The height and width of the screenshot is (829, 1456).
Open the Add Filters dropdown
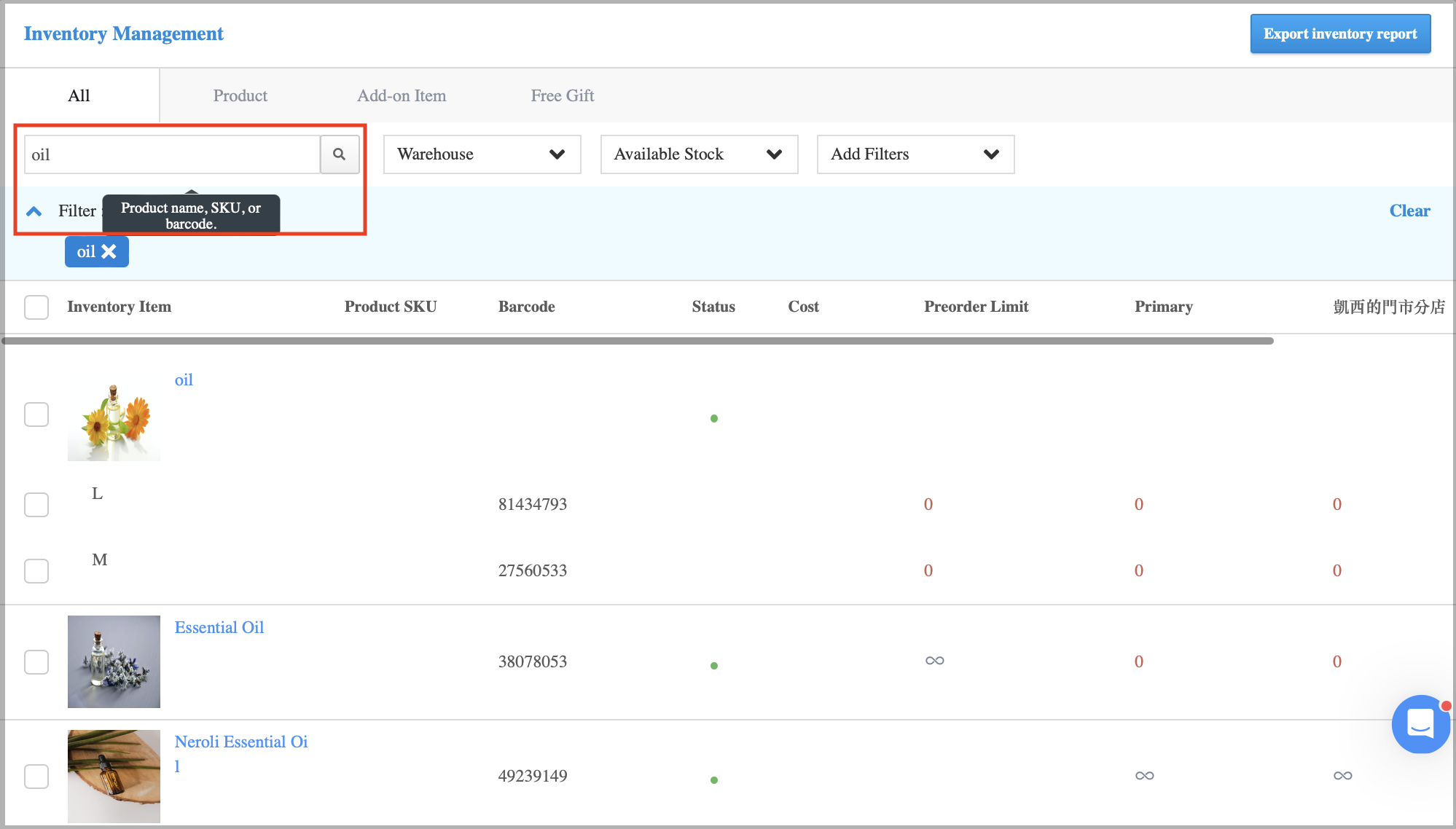point(916,154)
